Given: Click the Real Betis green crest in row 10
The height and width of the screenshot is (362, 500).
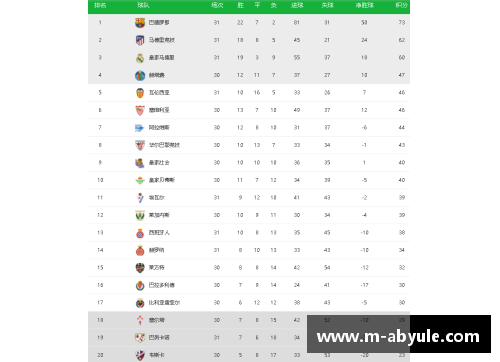Looking at the screenshot, I should click(x=140, y=180).
